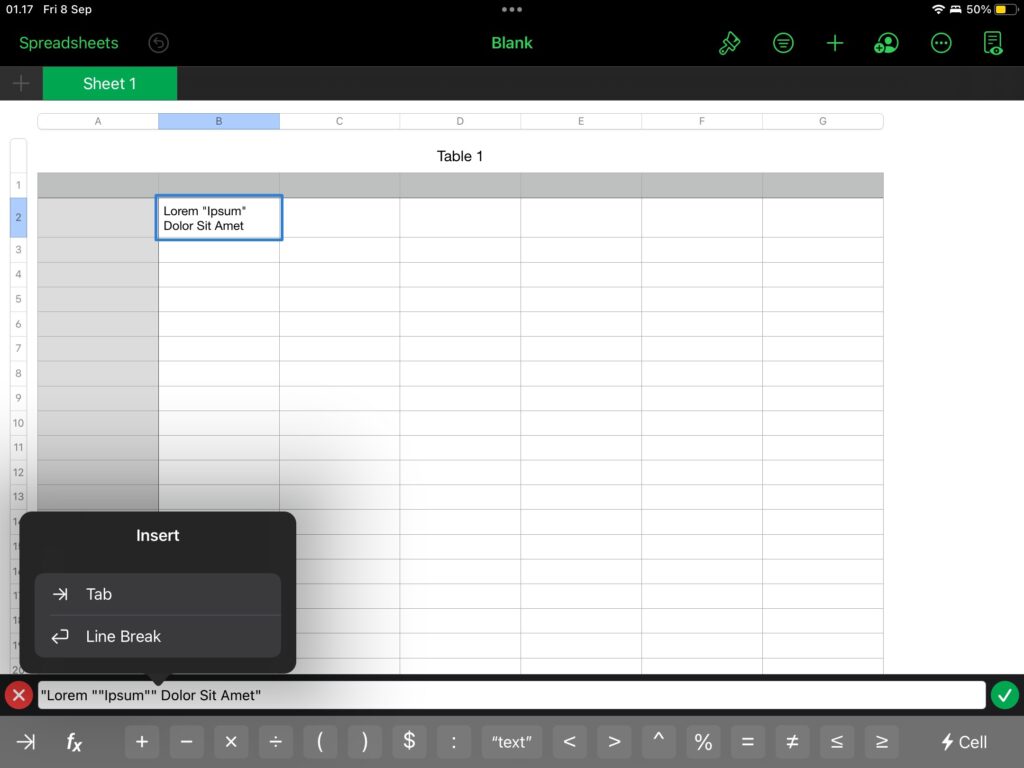Viewport: 1024px width, 768px height.
Task: Confirm formula with green checkmark
Action: [1005, 695]
